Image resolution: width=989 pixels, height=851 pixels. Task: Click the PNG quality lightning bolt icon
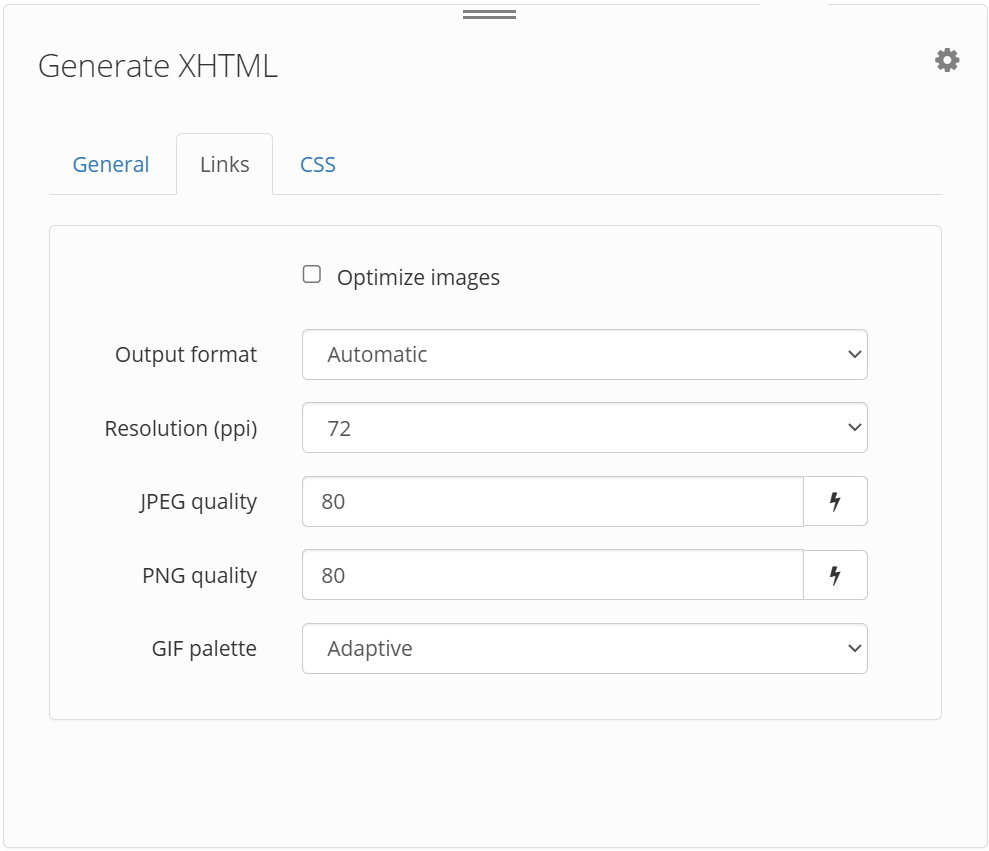click(x=836, y=575)
